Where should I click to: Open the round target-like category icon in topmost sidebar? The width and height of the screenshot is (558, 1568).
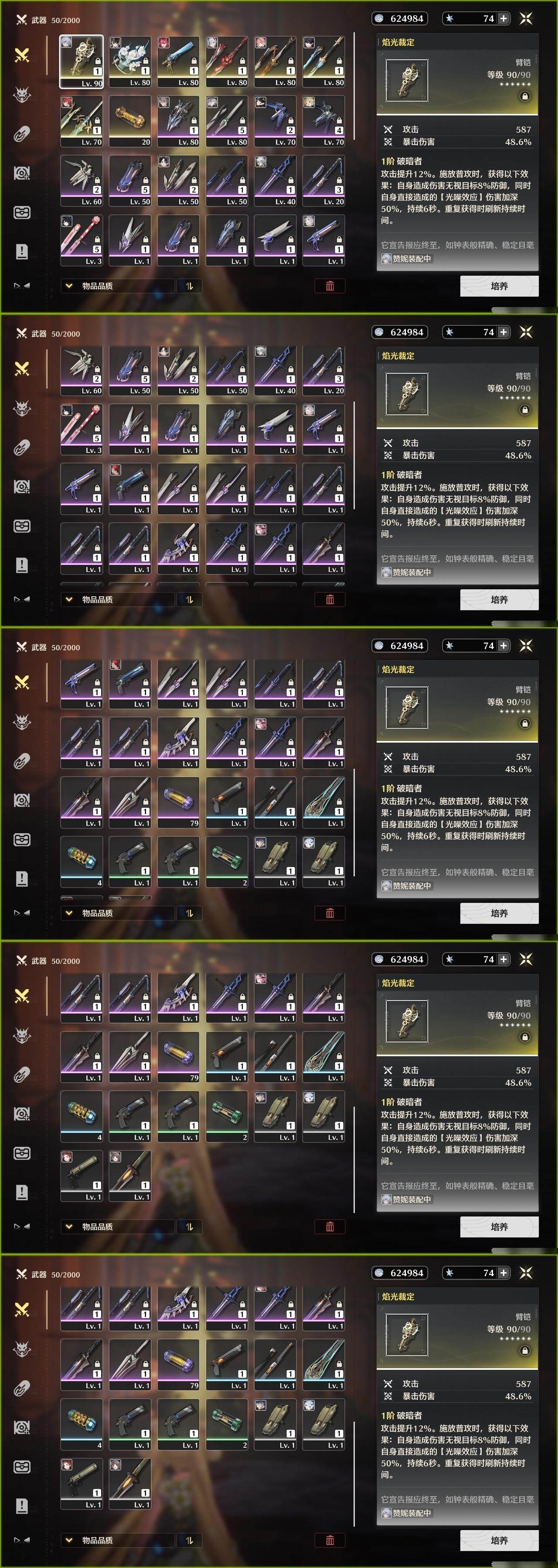[x=22, y=173]
